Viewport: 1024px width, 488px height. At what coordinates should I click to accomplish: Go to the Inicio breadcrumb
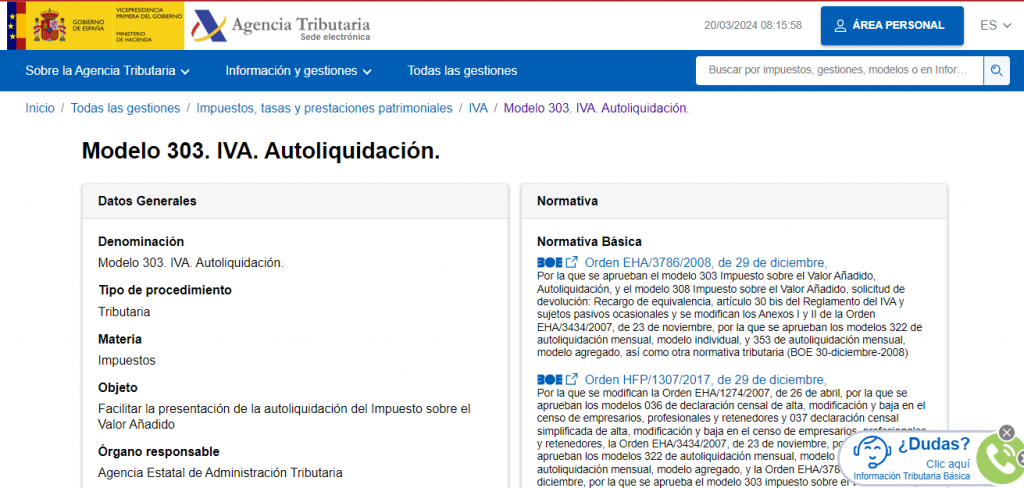pos(40,108)
